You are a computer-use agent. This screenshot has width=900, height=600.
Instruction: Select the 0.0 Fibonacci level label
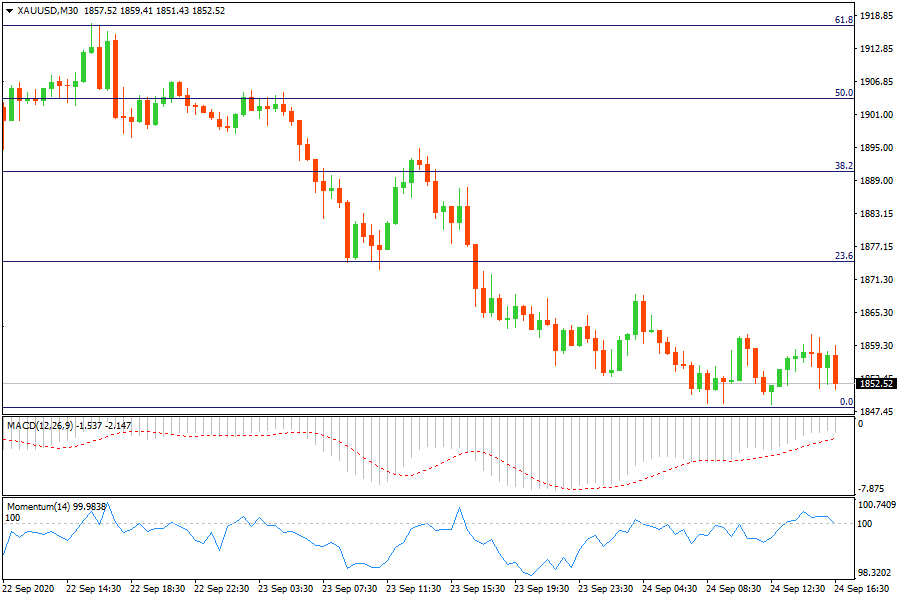846,402
